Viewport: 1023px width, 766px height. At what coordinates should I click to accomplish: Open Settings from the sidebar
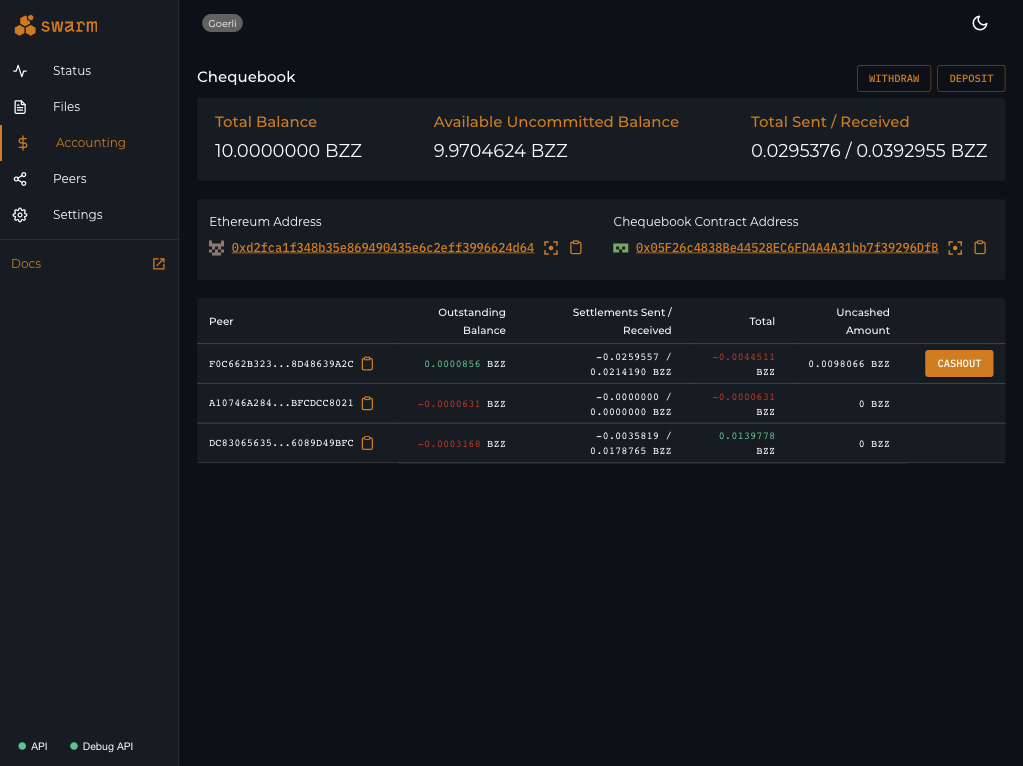(x=77, y=215)
